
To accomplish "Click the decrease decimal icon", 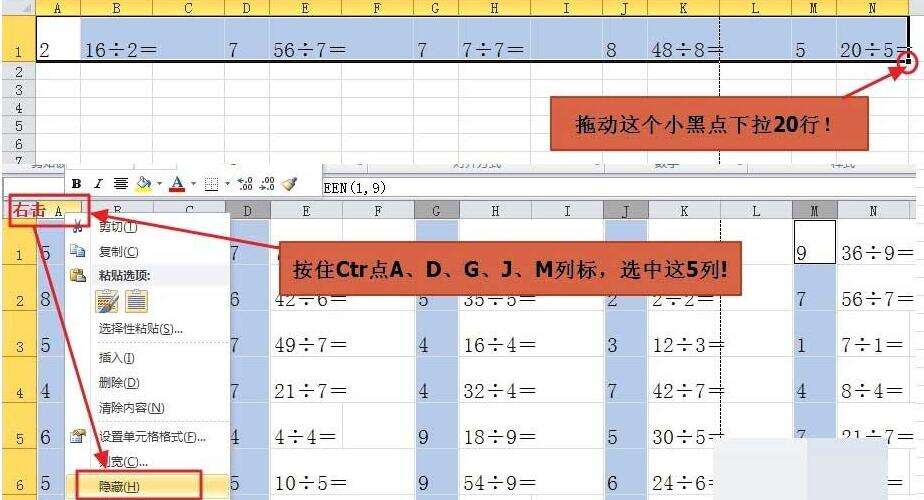I will 267,184.
